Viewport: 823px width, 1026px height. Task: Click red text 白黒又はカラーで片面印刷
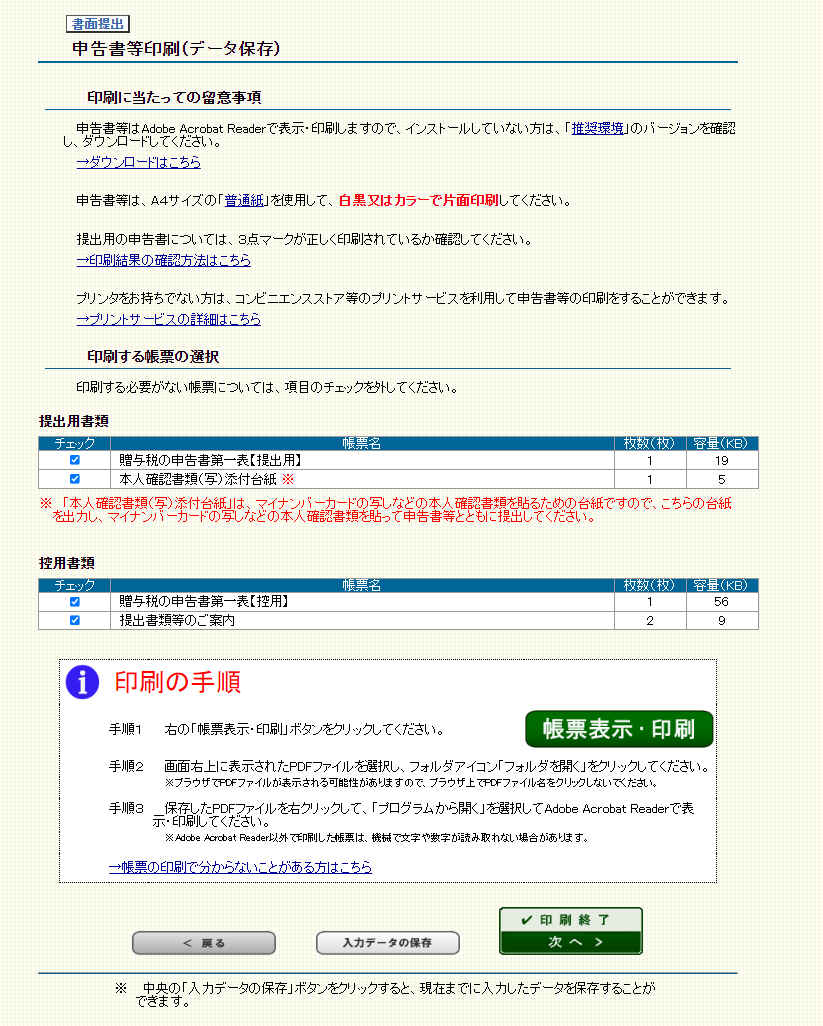pos(419,200)
